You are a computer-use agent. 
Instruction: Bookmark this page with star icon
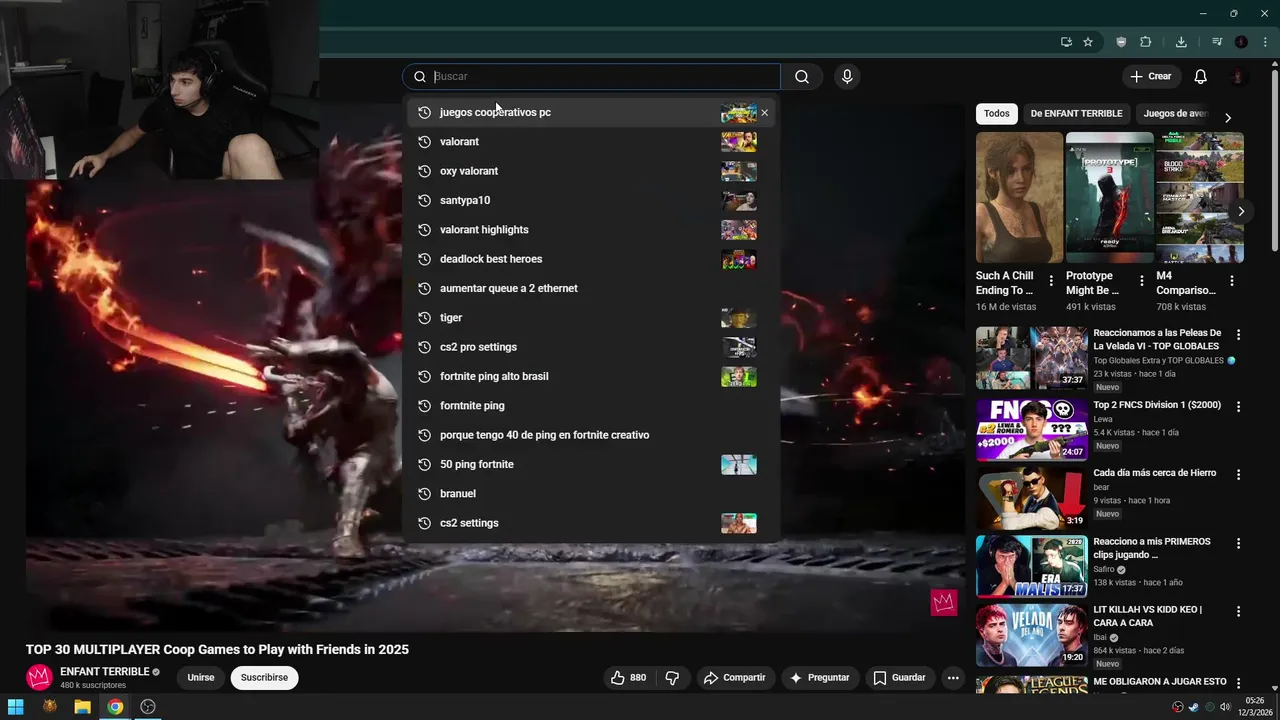coord(1088,42)
